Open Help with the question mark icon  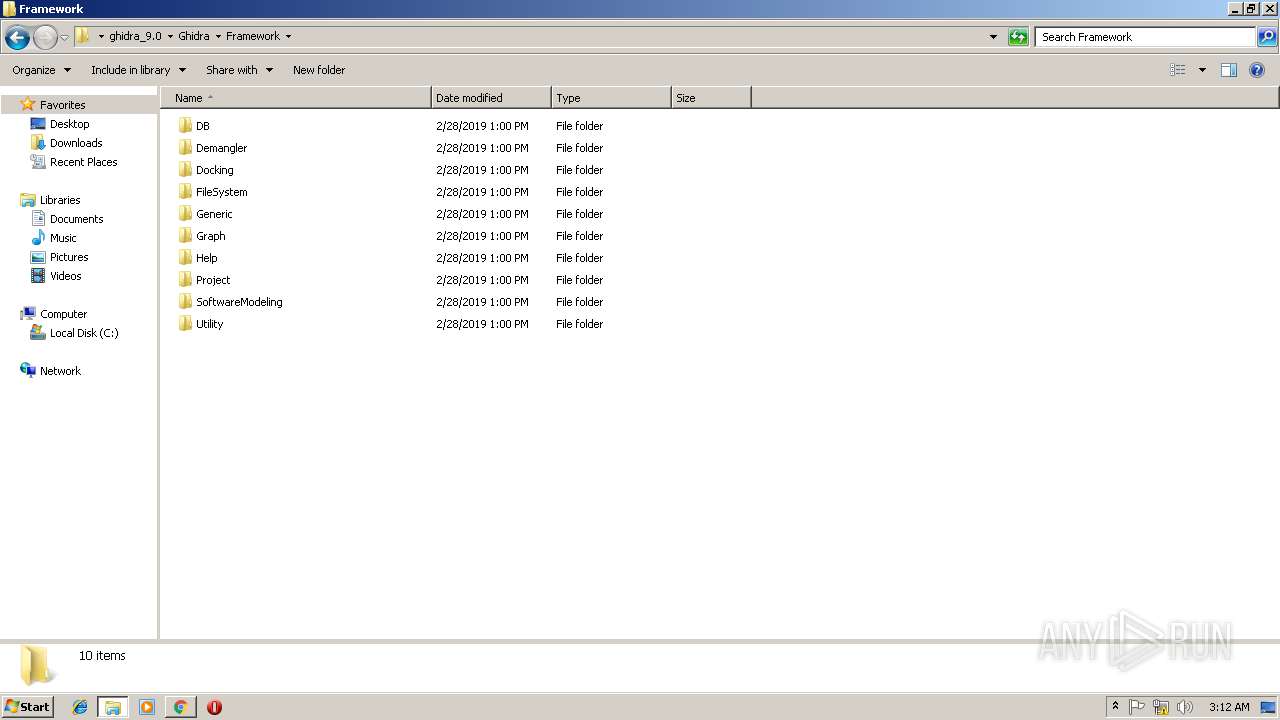coord(1257,70)
